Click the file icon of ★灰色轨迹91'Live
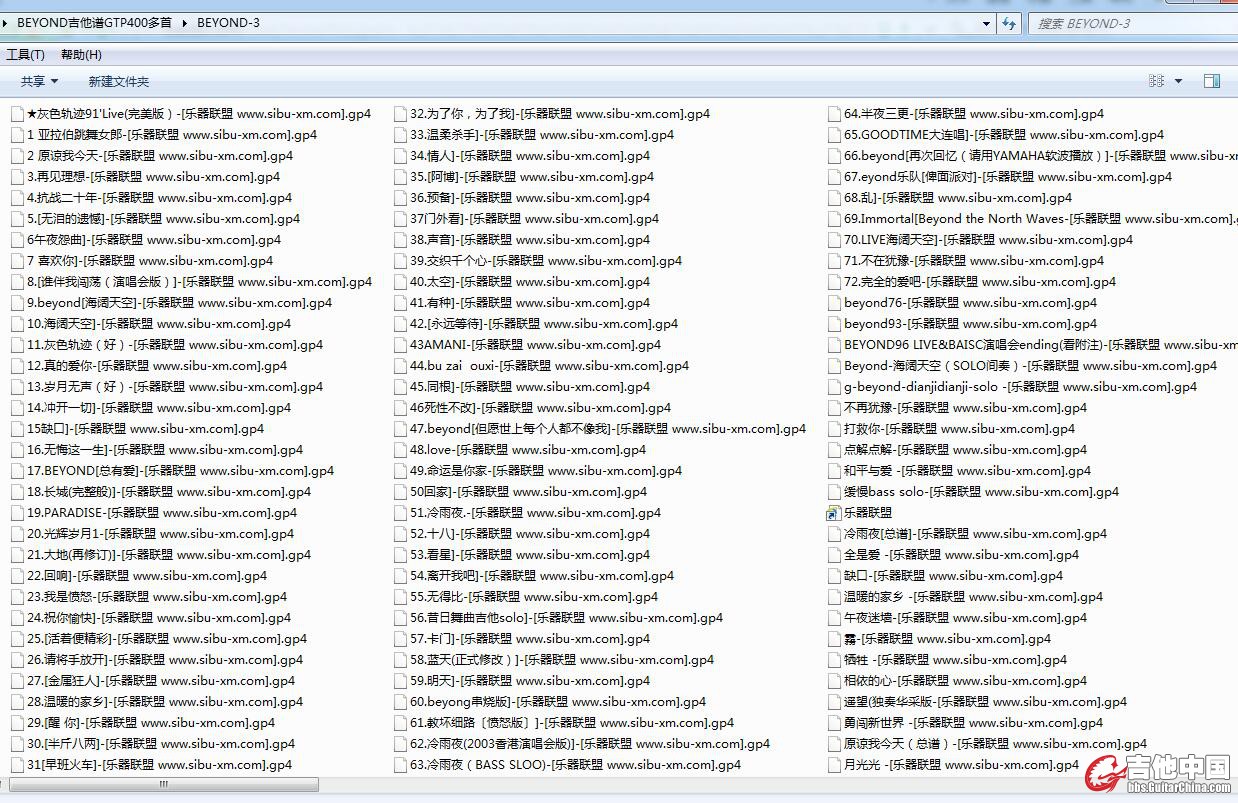The width and height of the screenshot is (1238, 803). [17, 114]
